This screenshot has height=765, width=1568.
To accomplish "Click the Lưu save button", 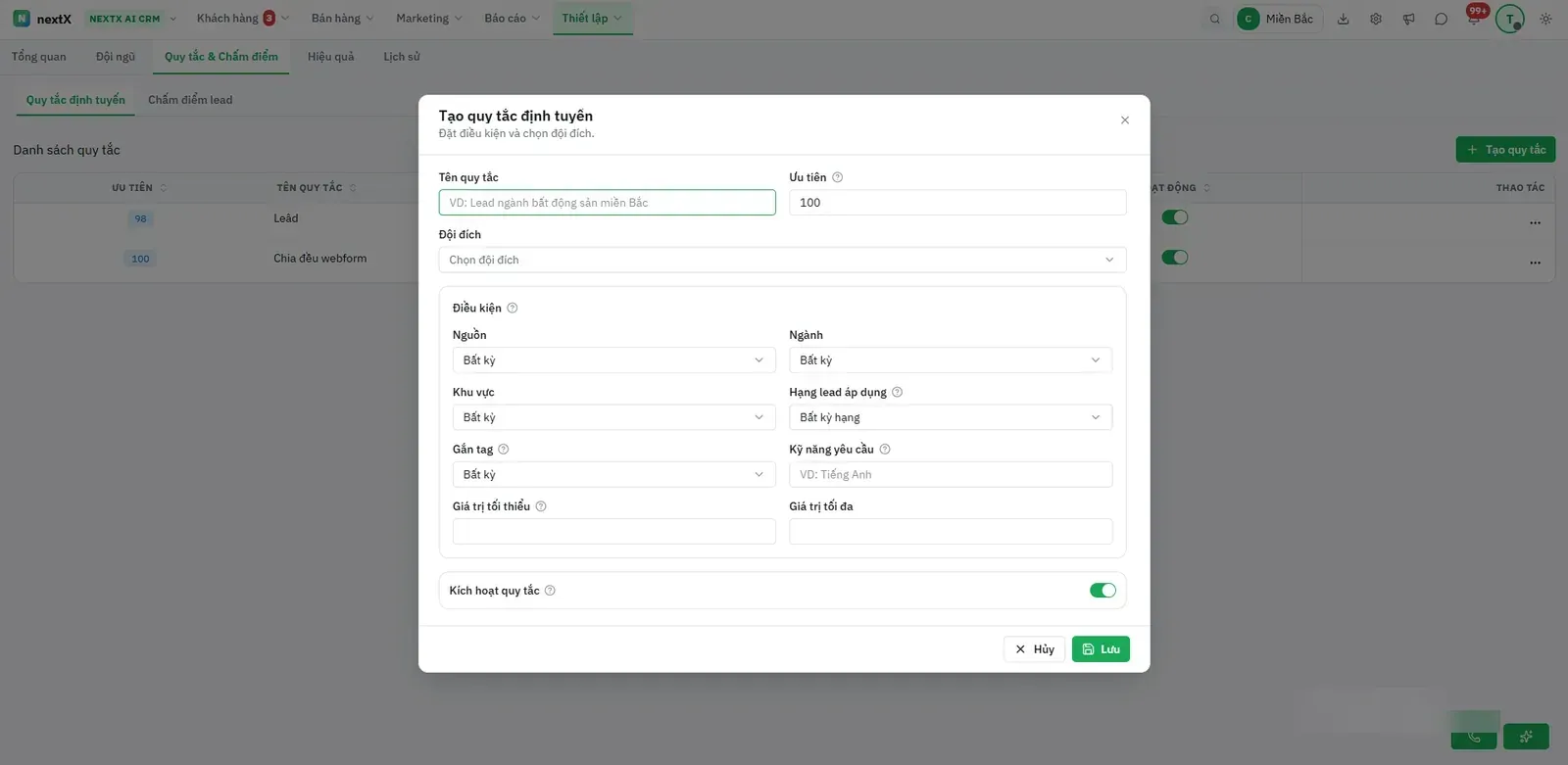I will coord(1101,649).
